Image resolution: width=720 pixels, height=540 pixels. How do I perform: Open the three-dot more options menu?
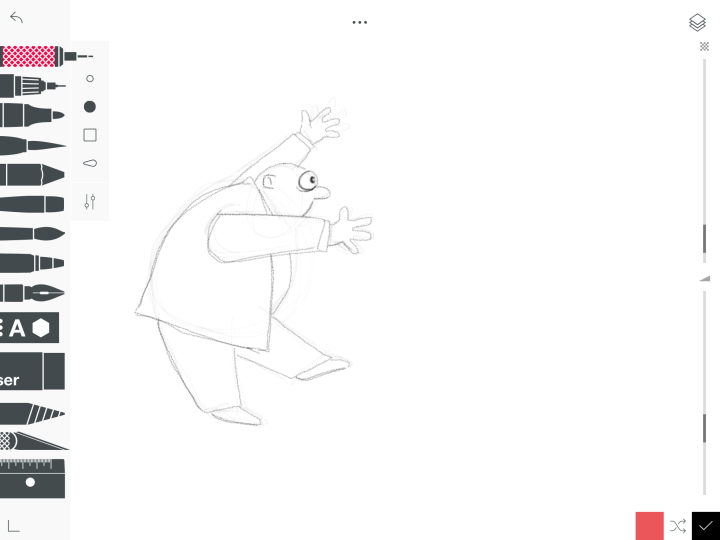pos(360,22)
